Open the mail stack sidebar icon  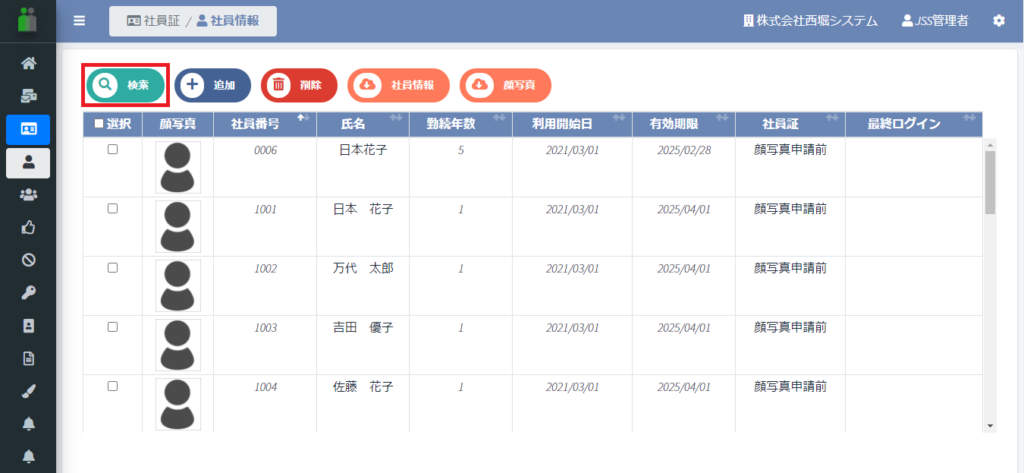pyautogui.click(x=28, y=97)
